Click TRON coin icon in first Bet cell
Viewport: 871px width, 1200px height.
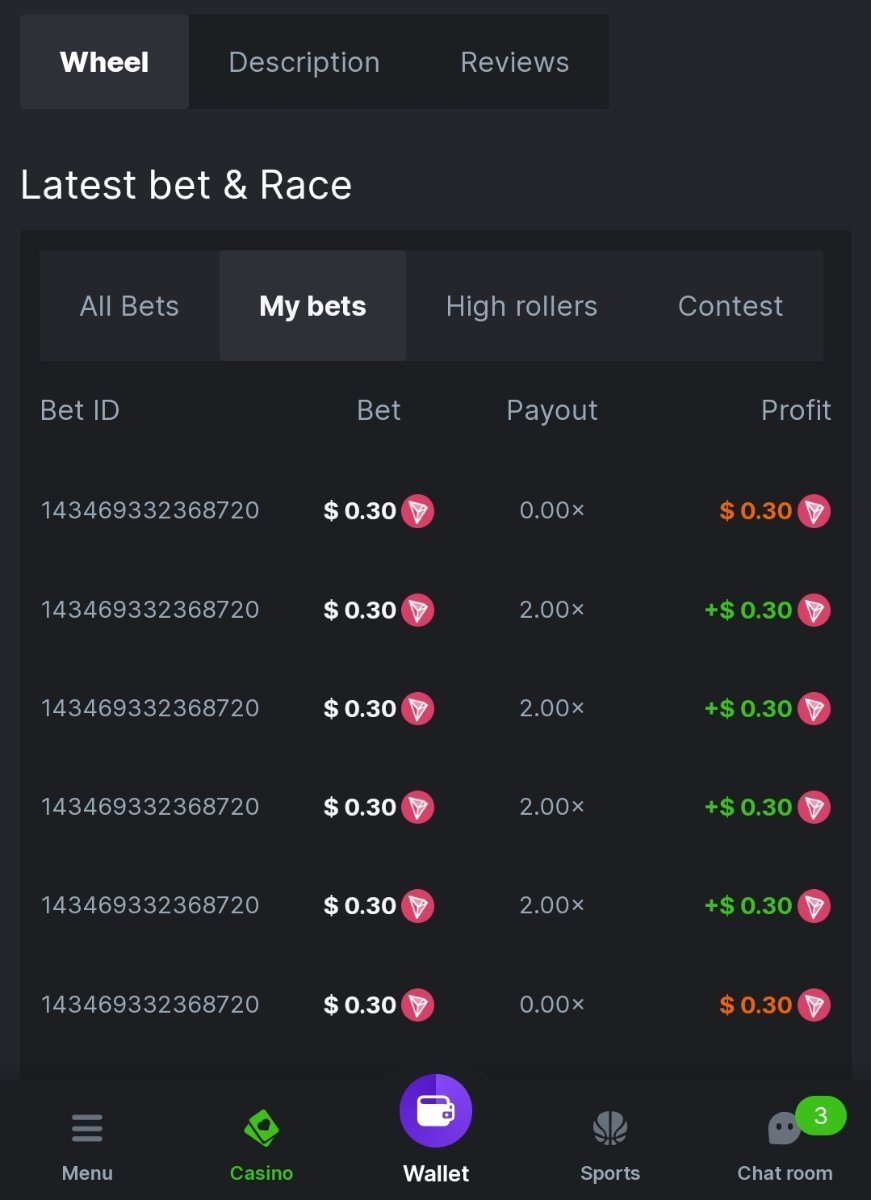418,512
